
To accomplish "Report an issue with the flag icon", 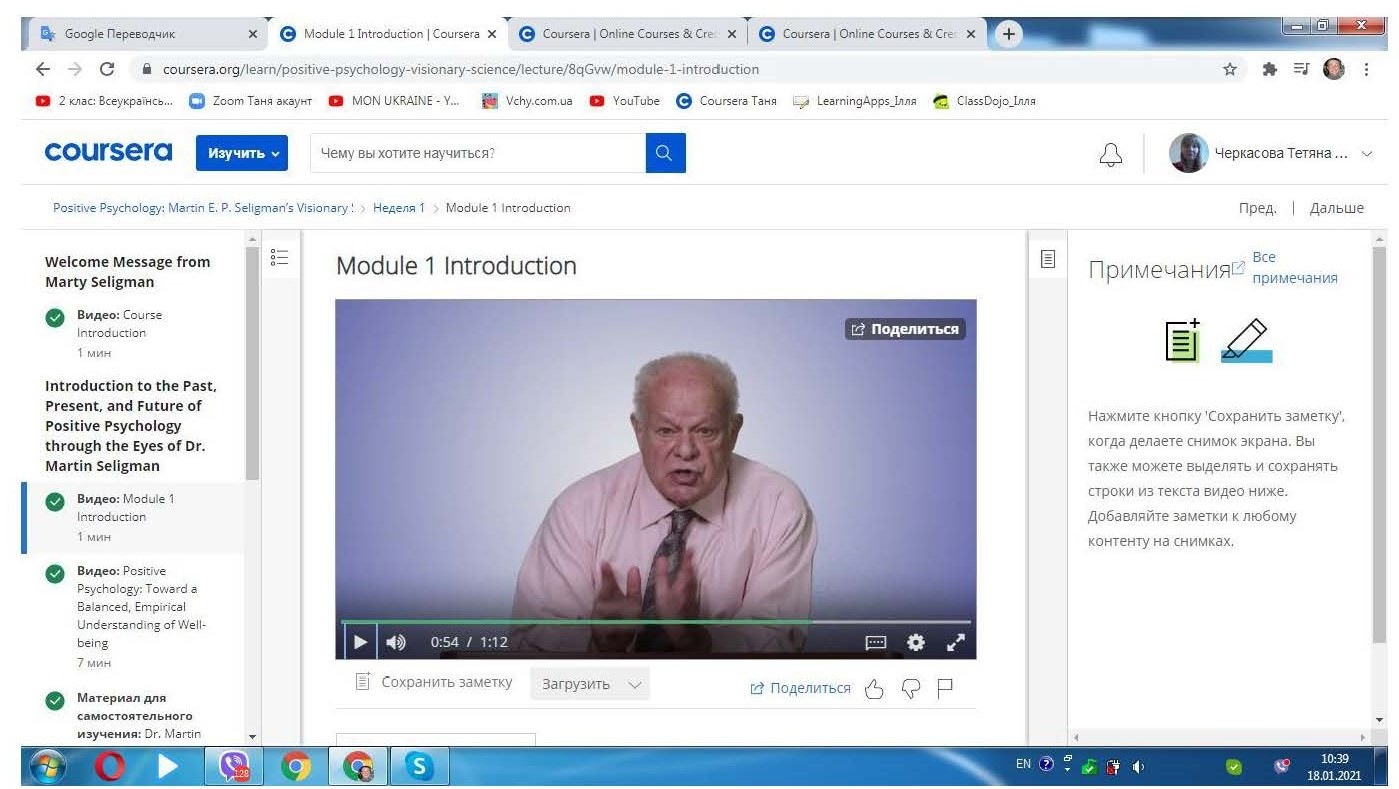I will [x=945, y=688].
